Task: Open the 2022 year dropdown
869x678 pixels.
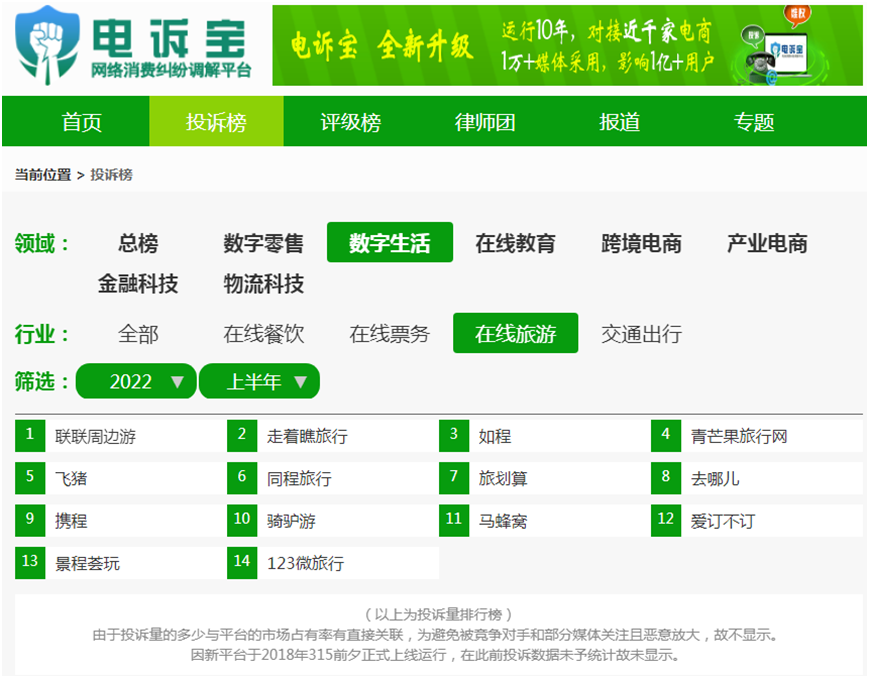Action: (136, 381)
